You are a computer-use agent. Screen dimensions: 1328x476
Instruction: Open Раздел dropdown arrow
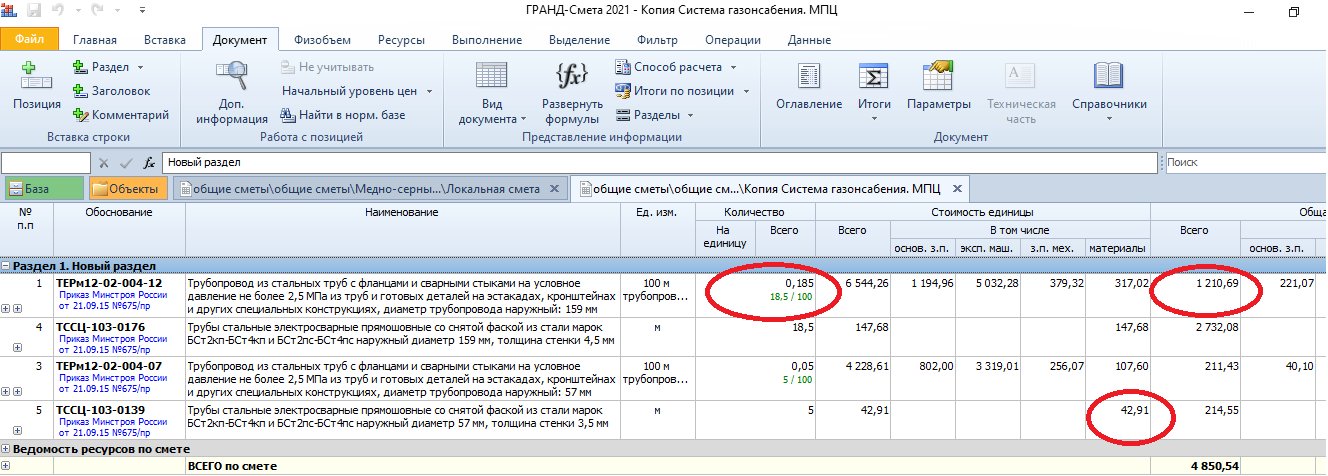tap(140, 67)
